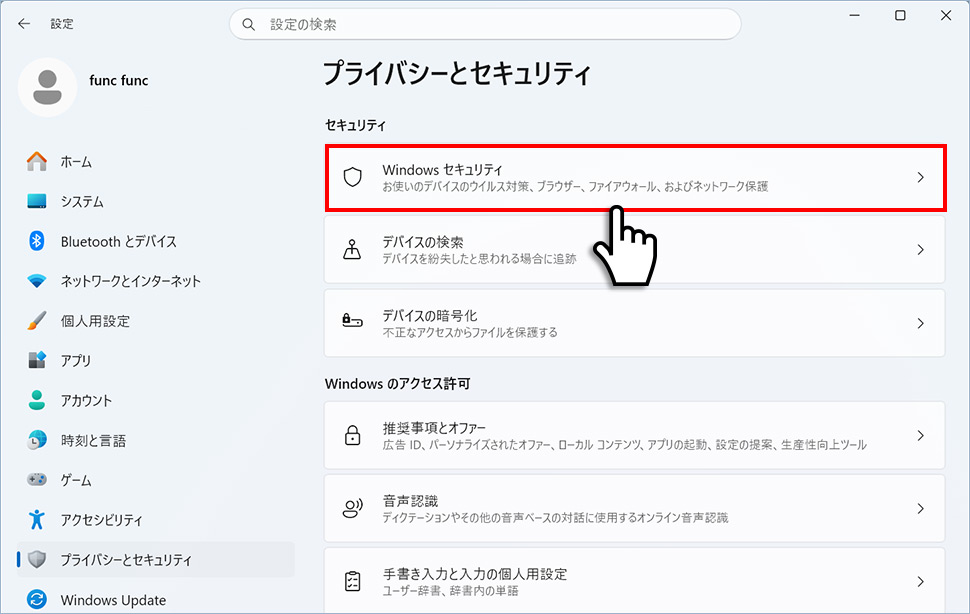Click the Accessibility figure icon
Screen dimensions: 970x614
36,519
